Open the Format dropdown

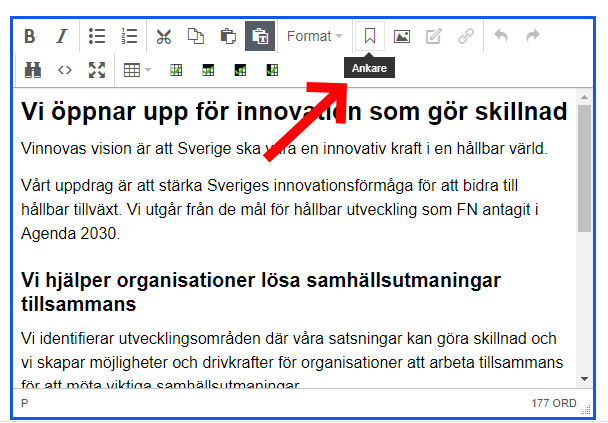[x=314, y=36]
